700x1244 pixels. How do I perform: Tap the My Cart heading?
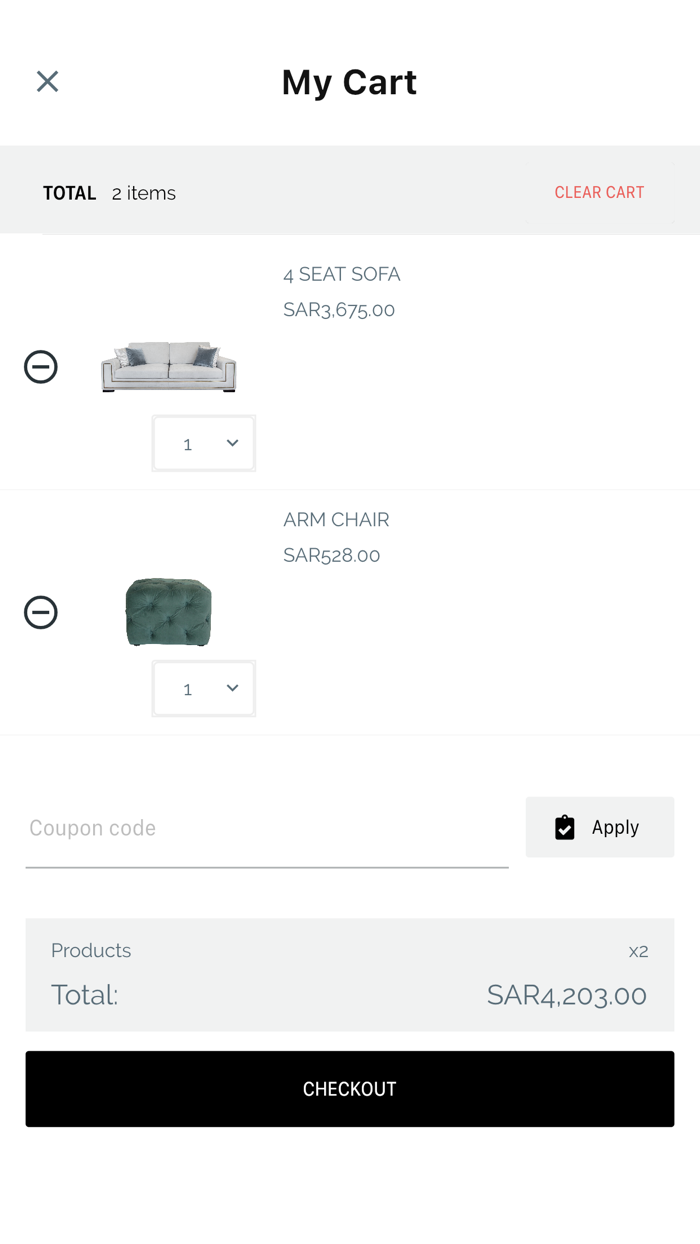point(349,82)
